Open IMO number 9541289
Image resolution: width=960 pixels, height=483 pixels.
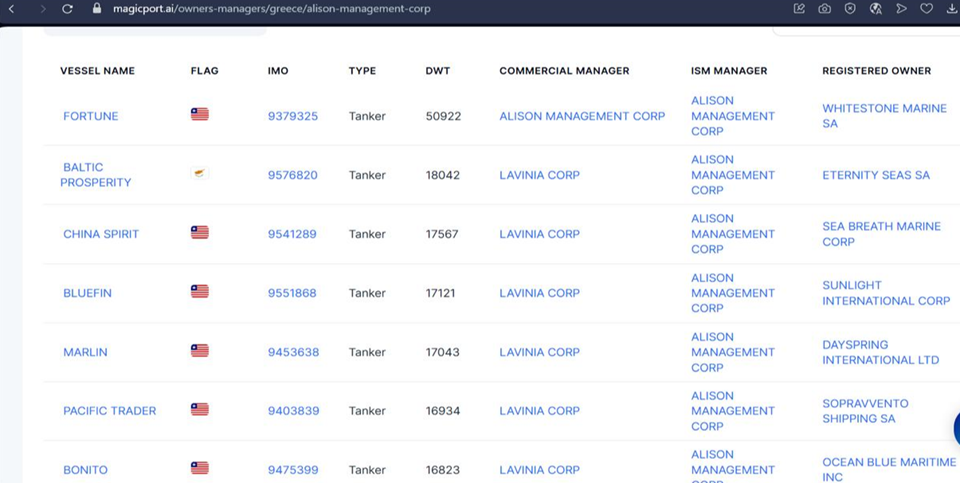pyautogui.click(x=292, y=234)
